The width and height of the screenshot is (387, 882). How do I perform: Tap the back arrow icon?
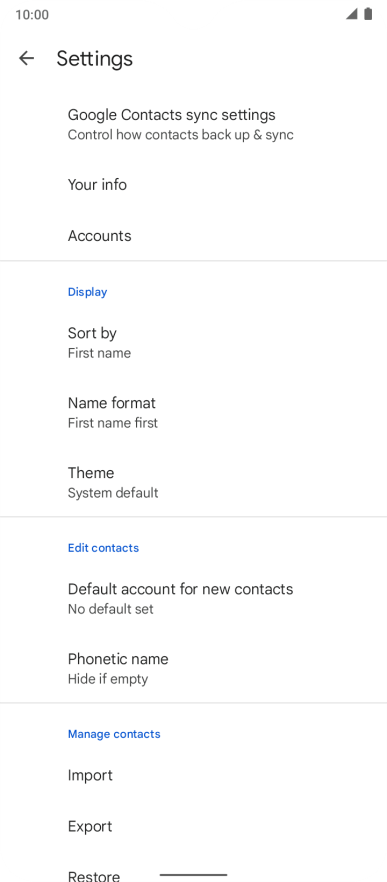coord(26,58)
